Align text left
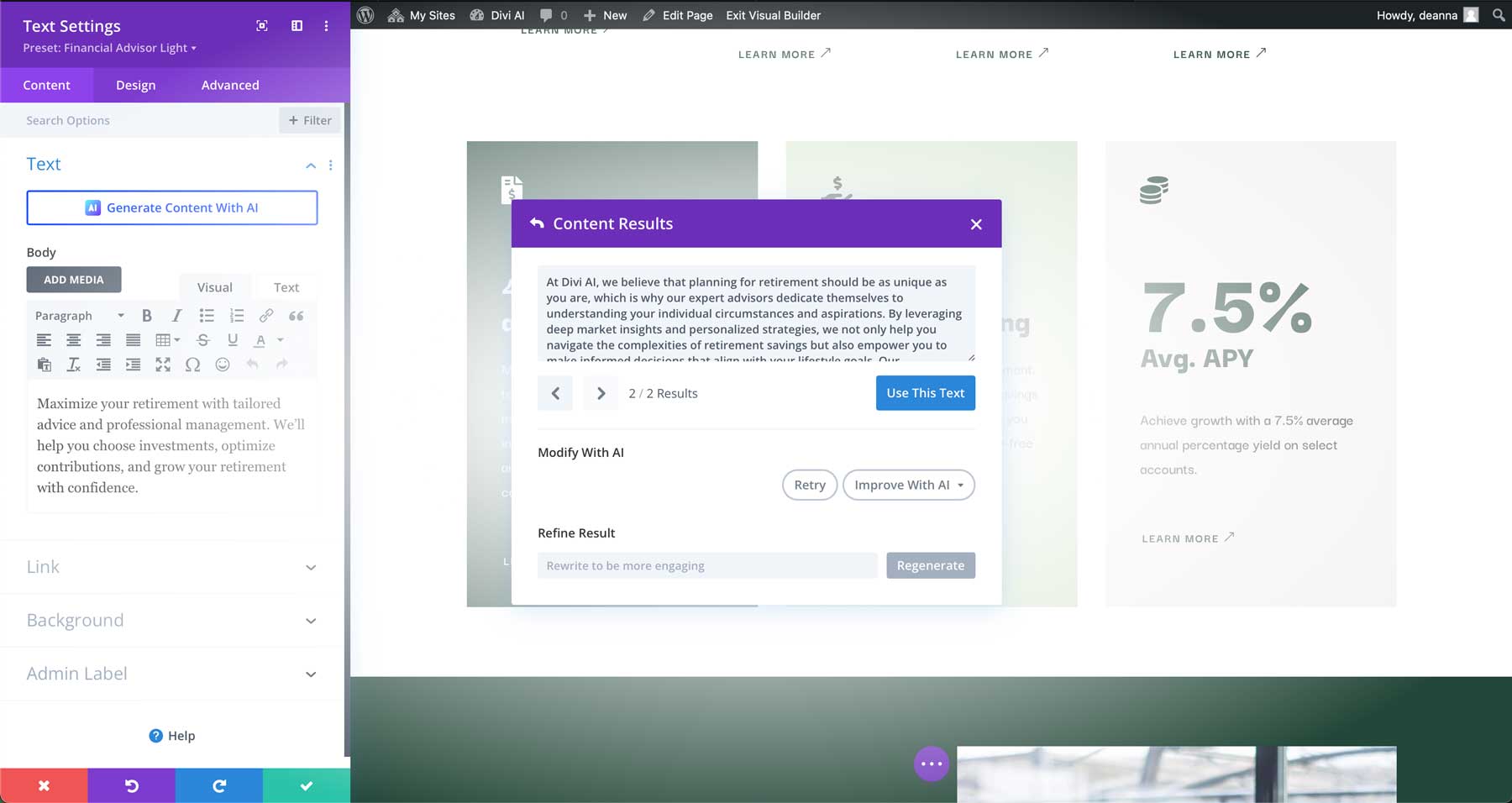This screenshot has height=803, width=1512. tap(44, 340)
